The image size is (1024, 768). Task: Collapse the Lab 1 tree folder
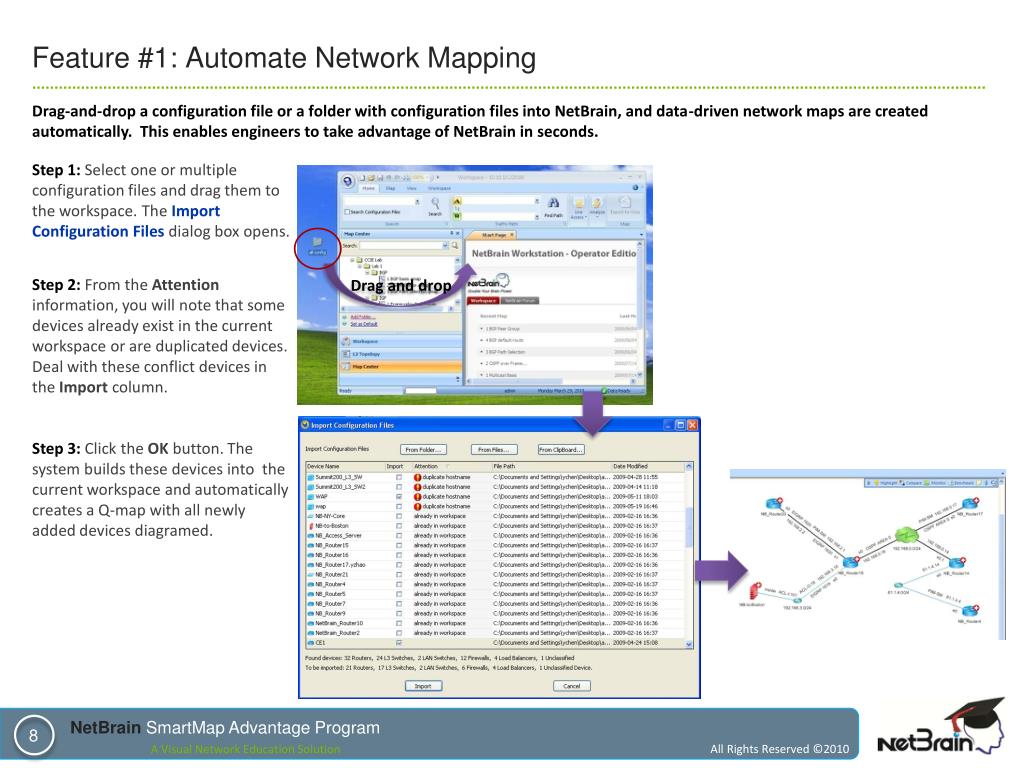click(360, 266)
